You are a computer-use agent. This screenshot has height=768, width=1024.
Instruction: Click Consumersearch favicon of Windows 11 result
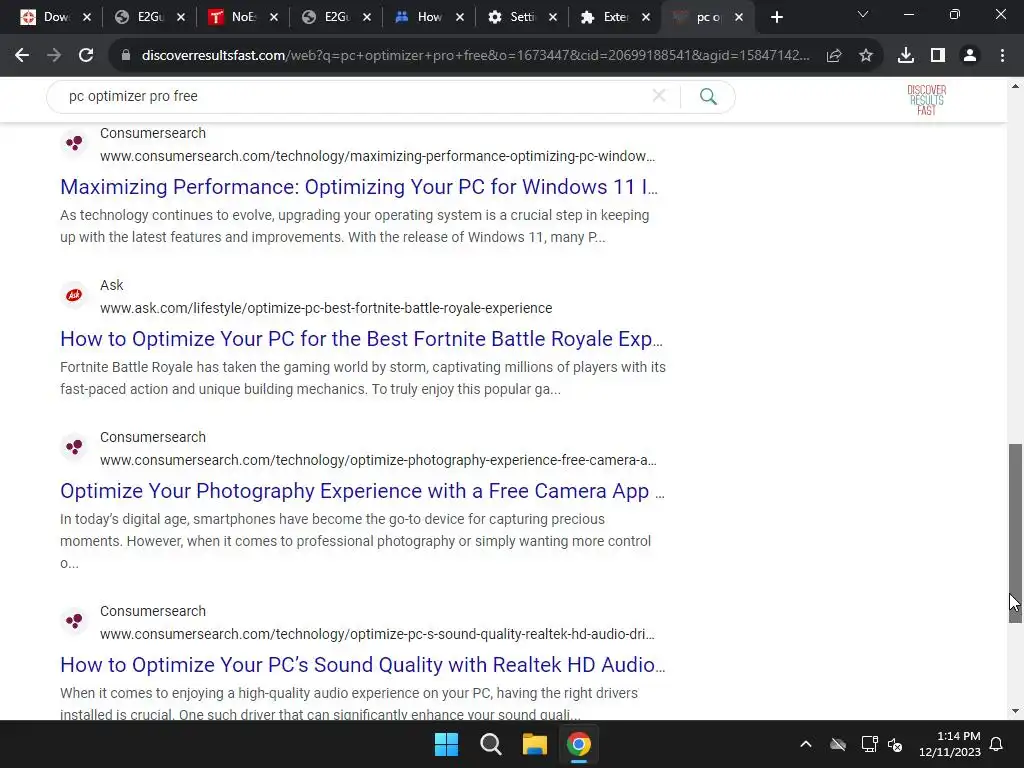point(74,142)
